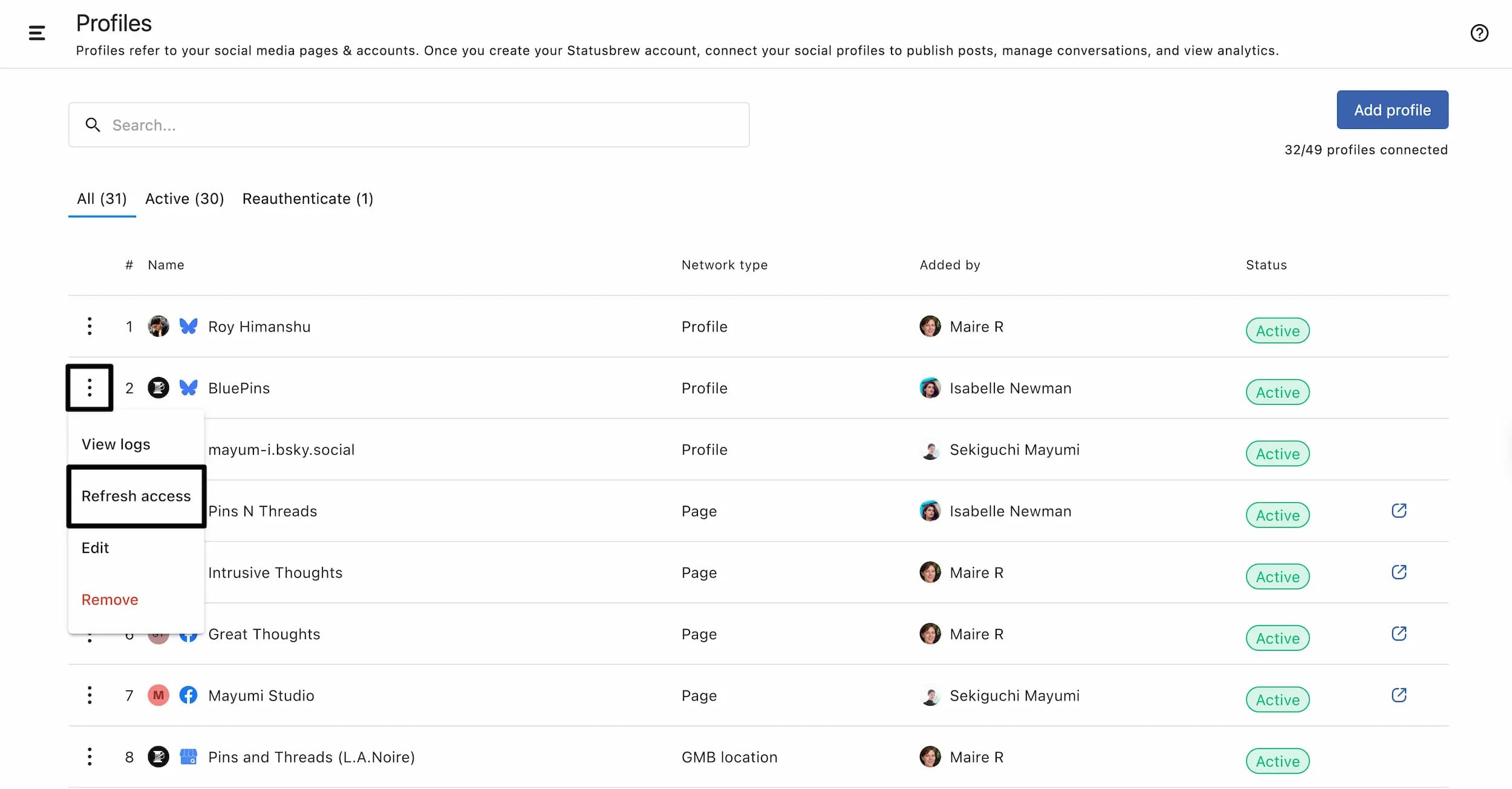Switch to the Reauthenticate (1) tab
This screenshot has width=1512, height=789.
click(x=307, y=199)
